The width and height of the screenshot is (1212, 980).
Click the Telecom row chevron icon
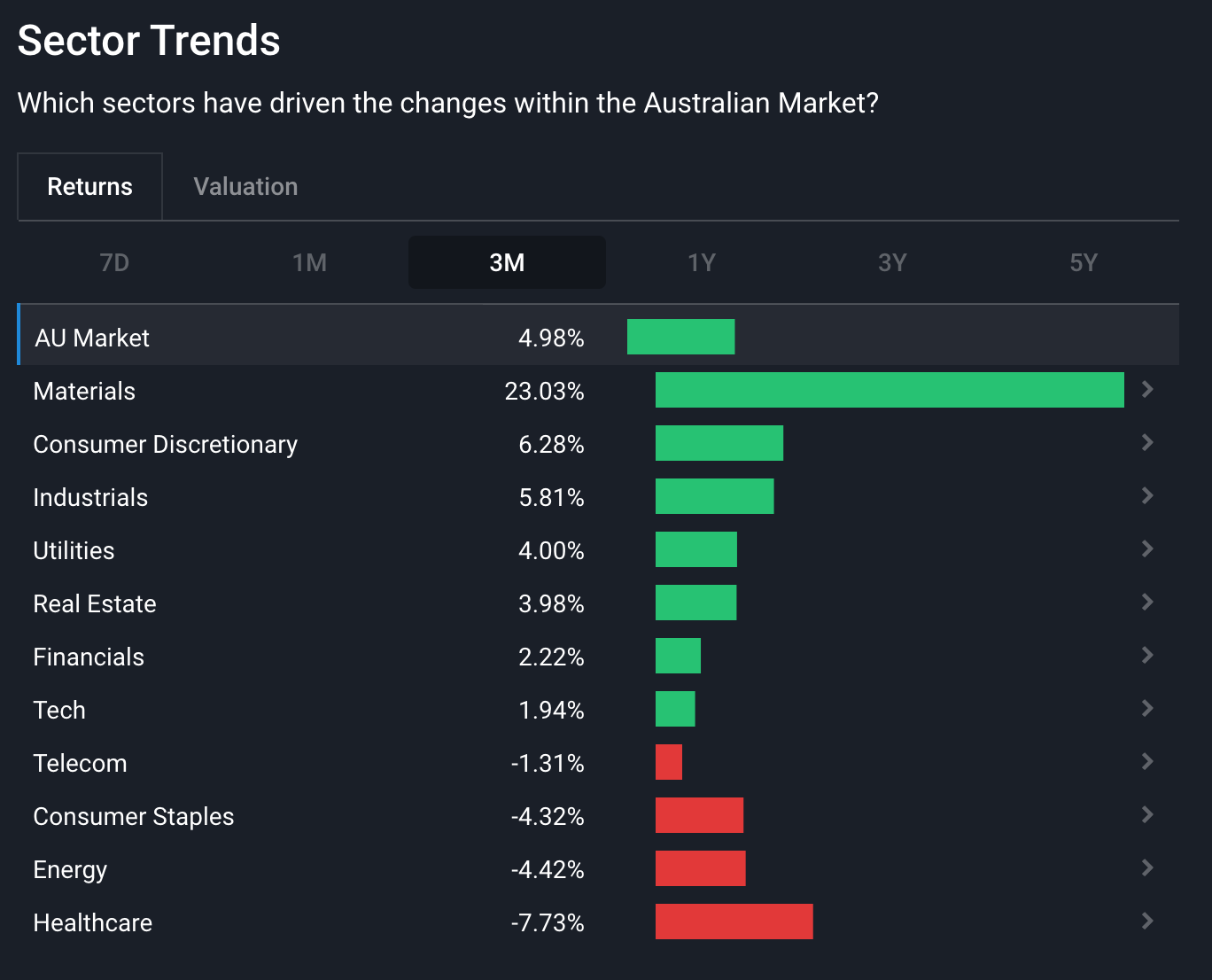point(1147,762)
